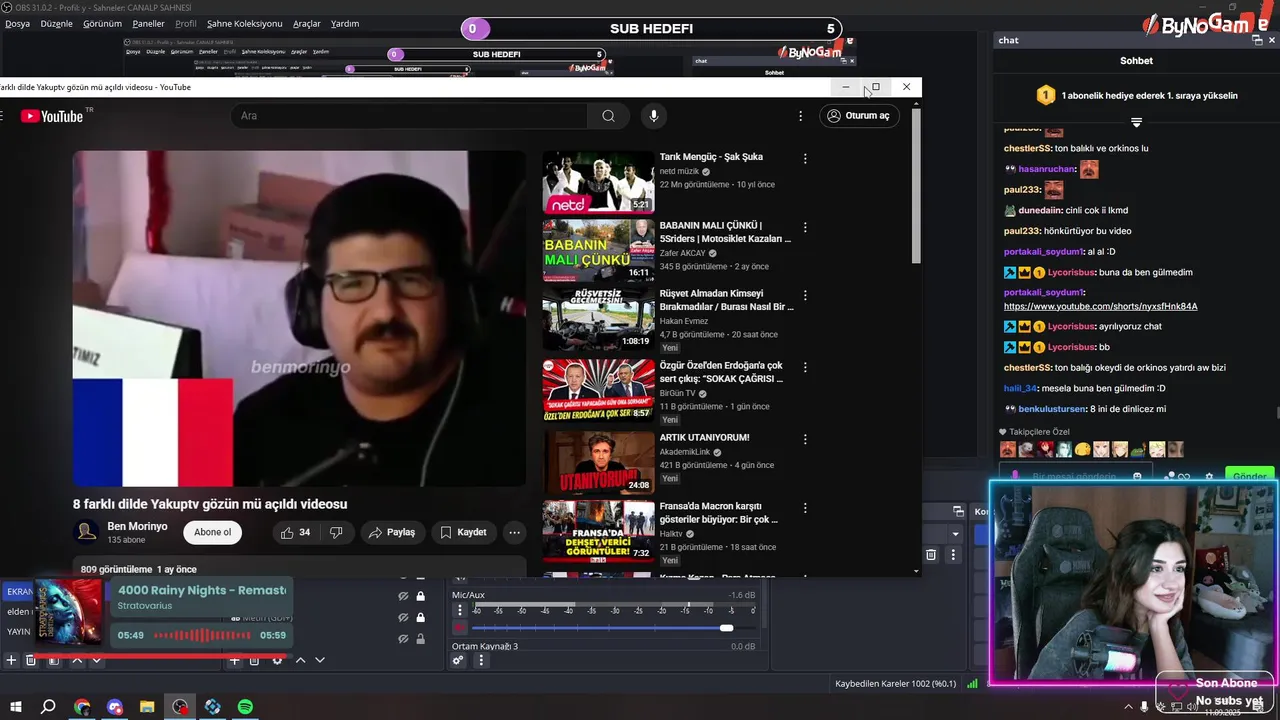
Task: Click the Özgür Özel'den Erdoğan'a video title
Action: coord(722,372)
